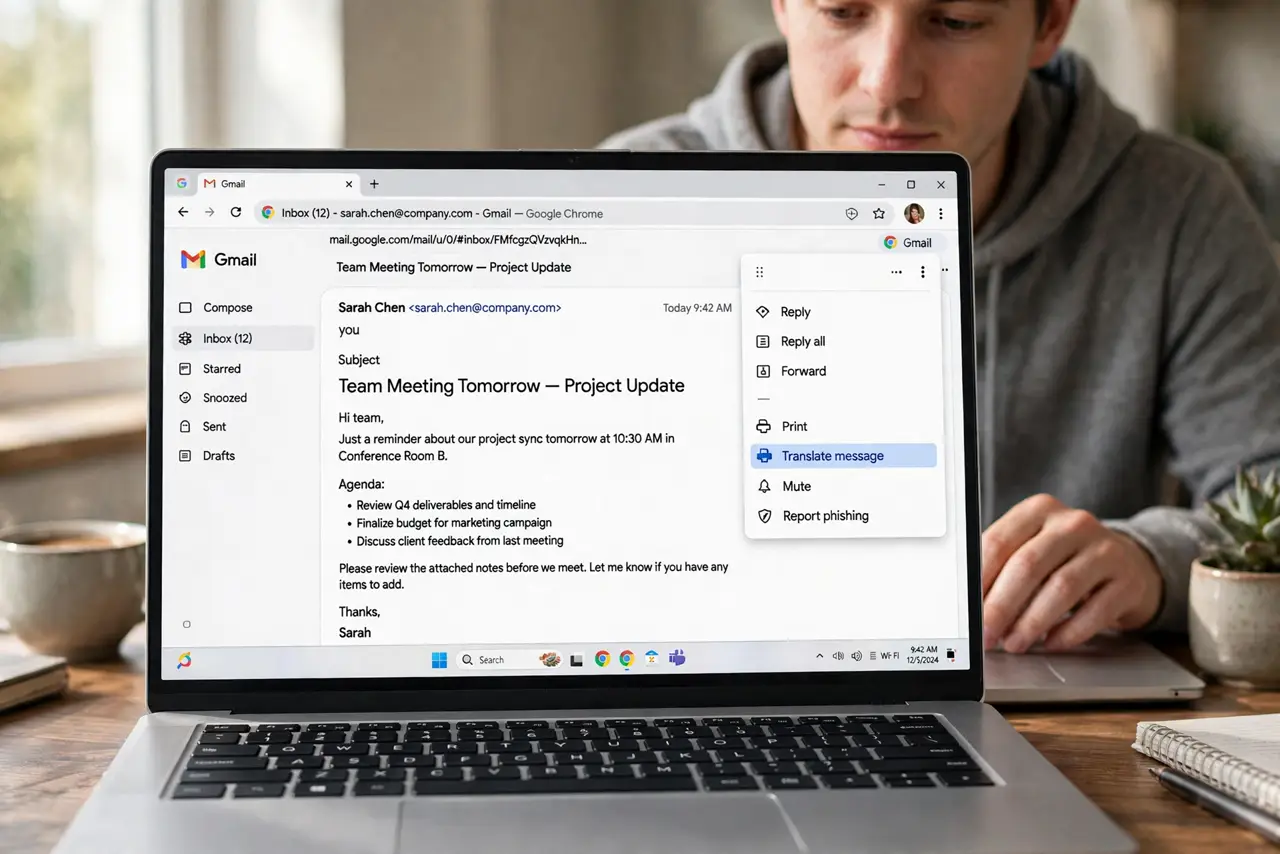Click Chrome's forward navigation arrow

[209, 213]
